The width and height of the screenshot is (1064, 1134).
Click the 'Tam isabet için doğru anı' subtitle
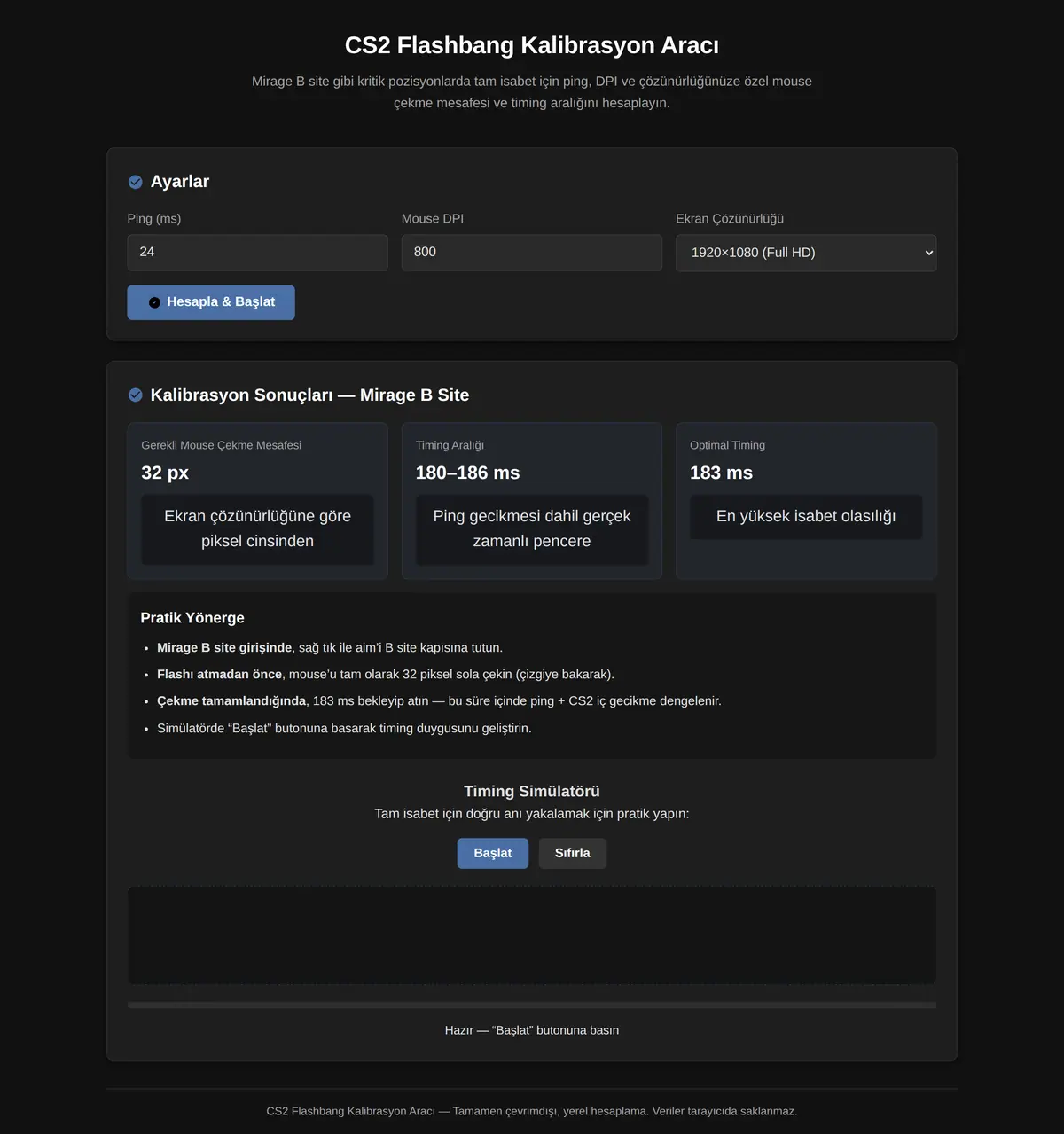[532, 814]
